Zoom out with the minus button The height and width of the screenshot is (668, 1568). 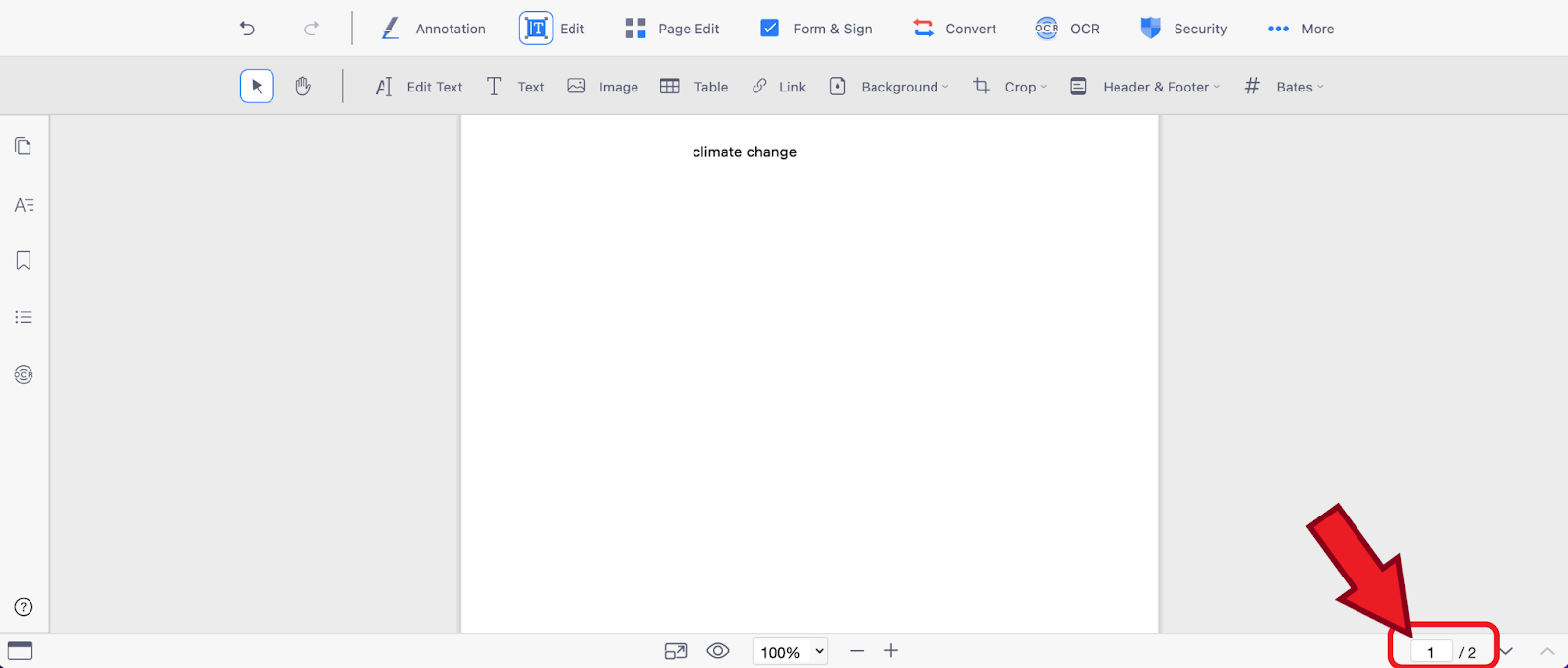click(x=857, y=651)
